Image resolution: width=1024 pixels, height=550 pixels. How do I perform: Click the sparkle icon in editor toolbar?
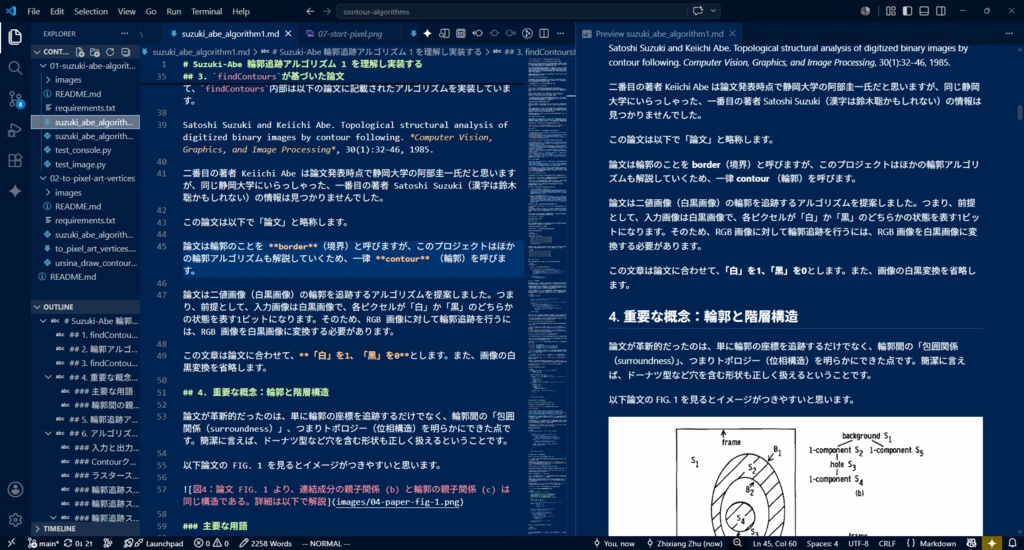pyautogui.click(x=427, y=33)
